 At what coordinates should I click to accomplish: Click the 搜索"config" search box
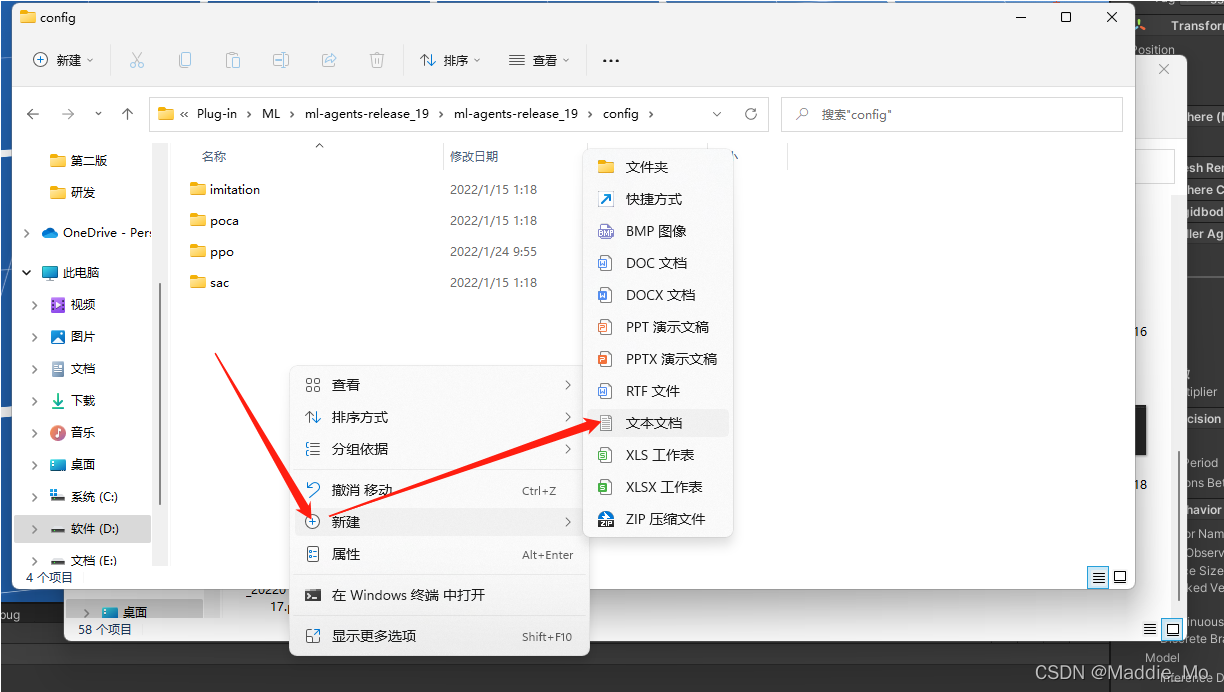tap(952, 114)
